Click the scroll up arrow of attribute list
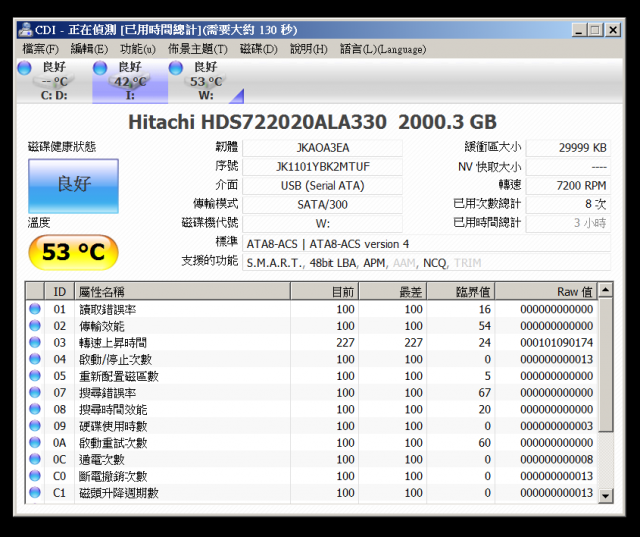The width and height of the screenshot is (640, 537). click(605, 290)
